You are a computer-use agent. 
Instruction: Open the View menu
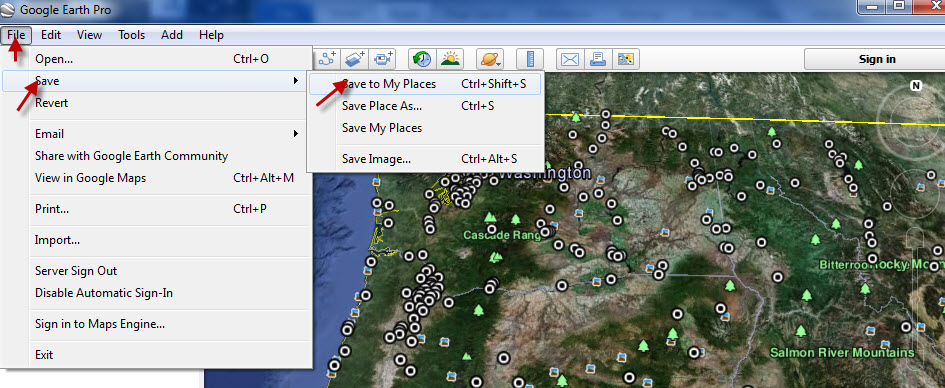[89, 35]
